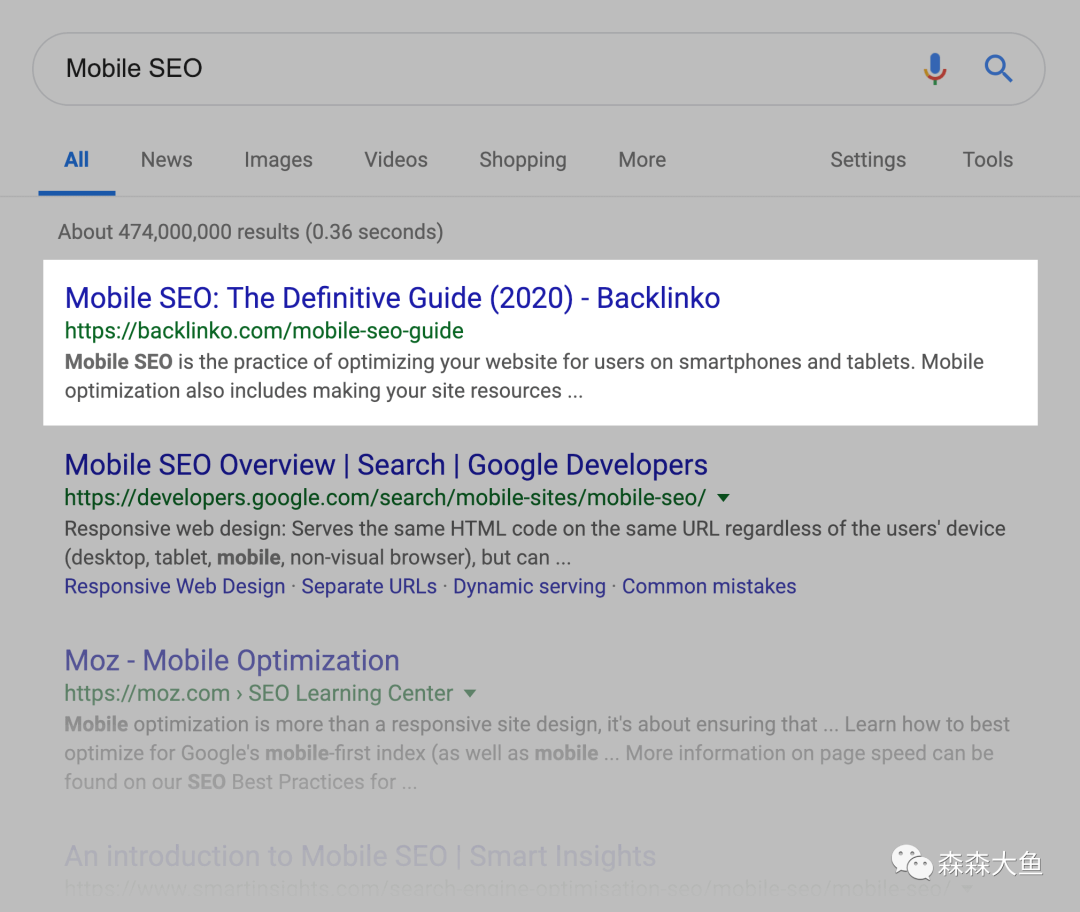Switch to the News tab
This screenshot has height=912, width=1080.
click(x=166, y=160)
